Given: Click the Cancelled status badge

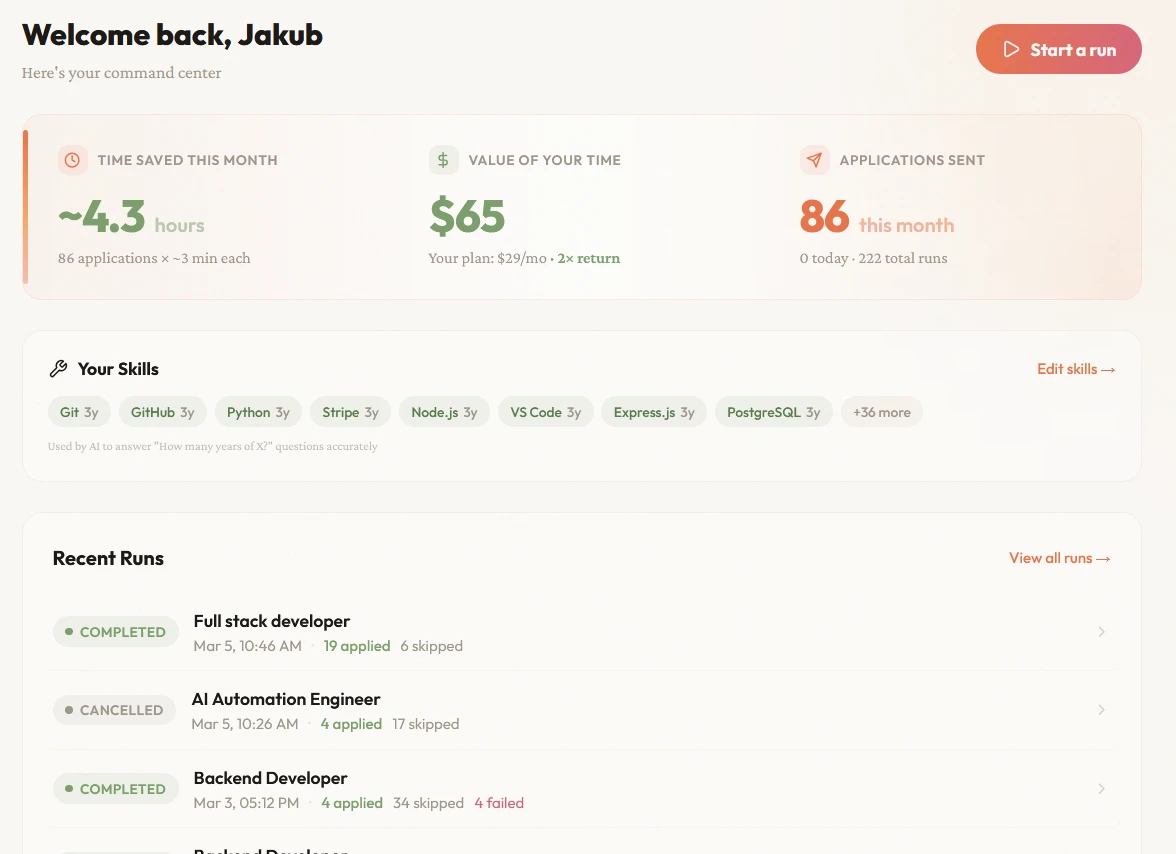Looking at the screenshot, I should (114, 710).
